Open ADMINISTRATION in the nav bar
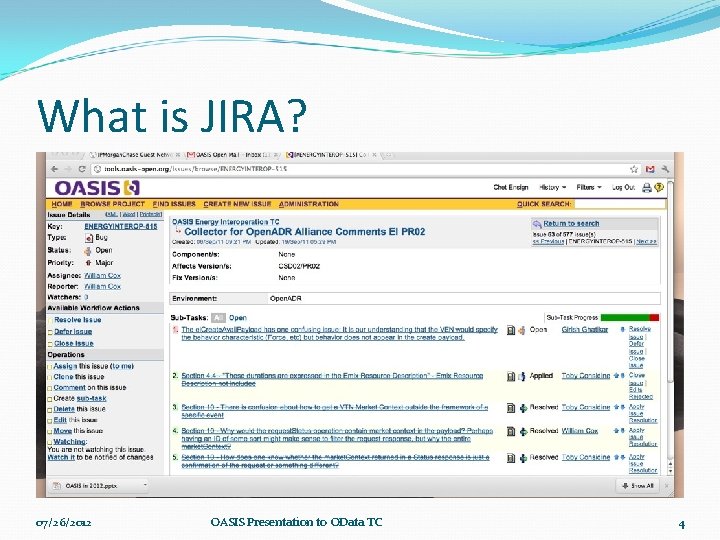The image size is (720, 540). [309, 204]
